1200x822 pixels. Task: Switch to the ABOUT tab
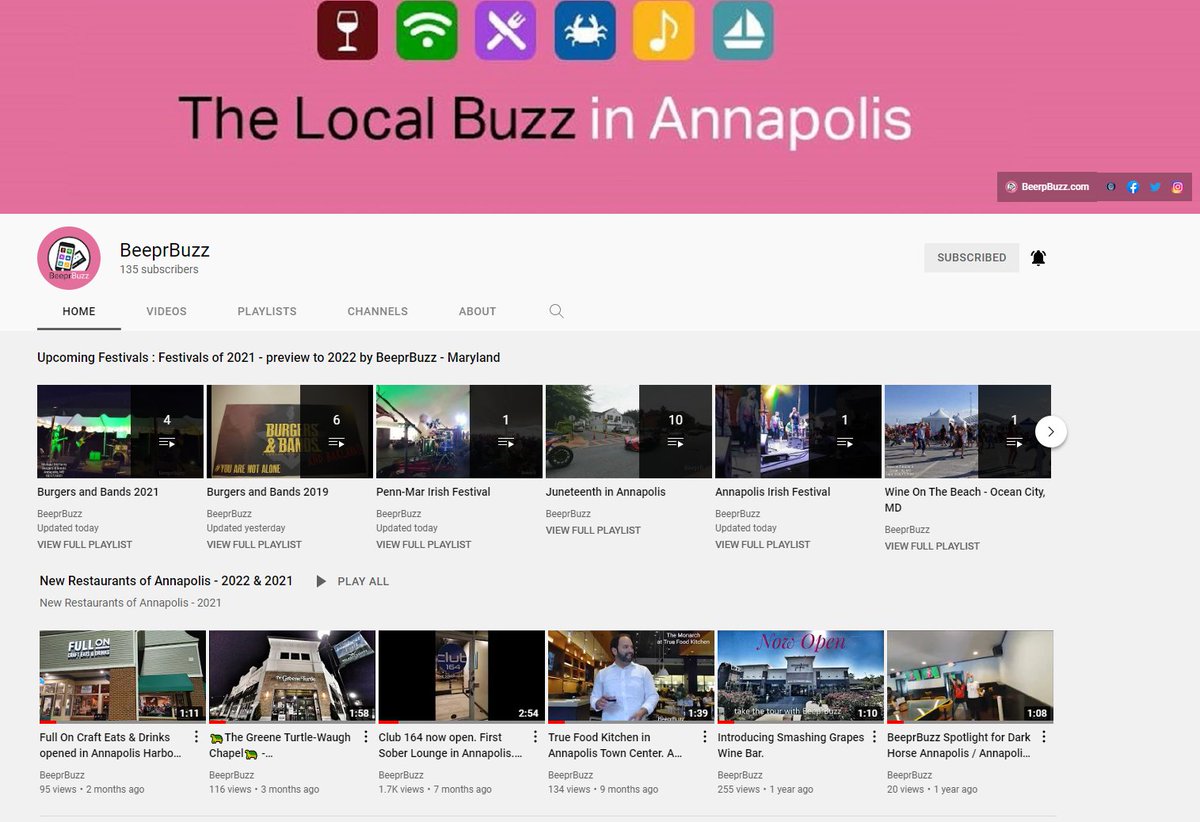pos(477,311)
